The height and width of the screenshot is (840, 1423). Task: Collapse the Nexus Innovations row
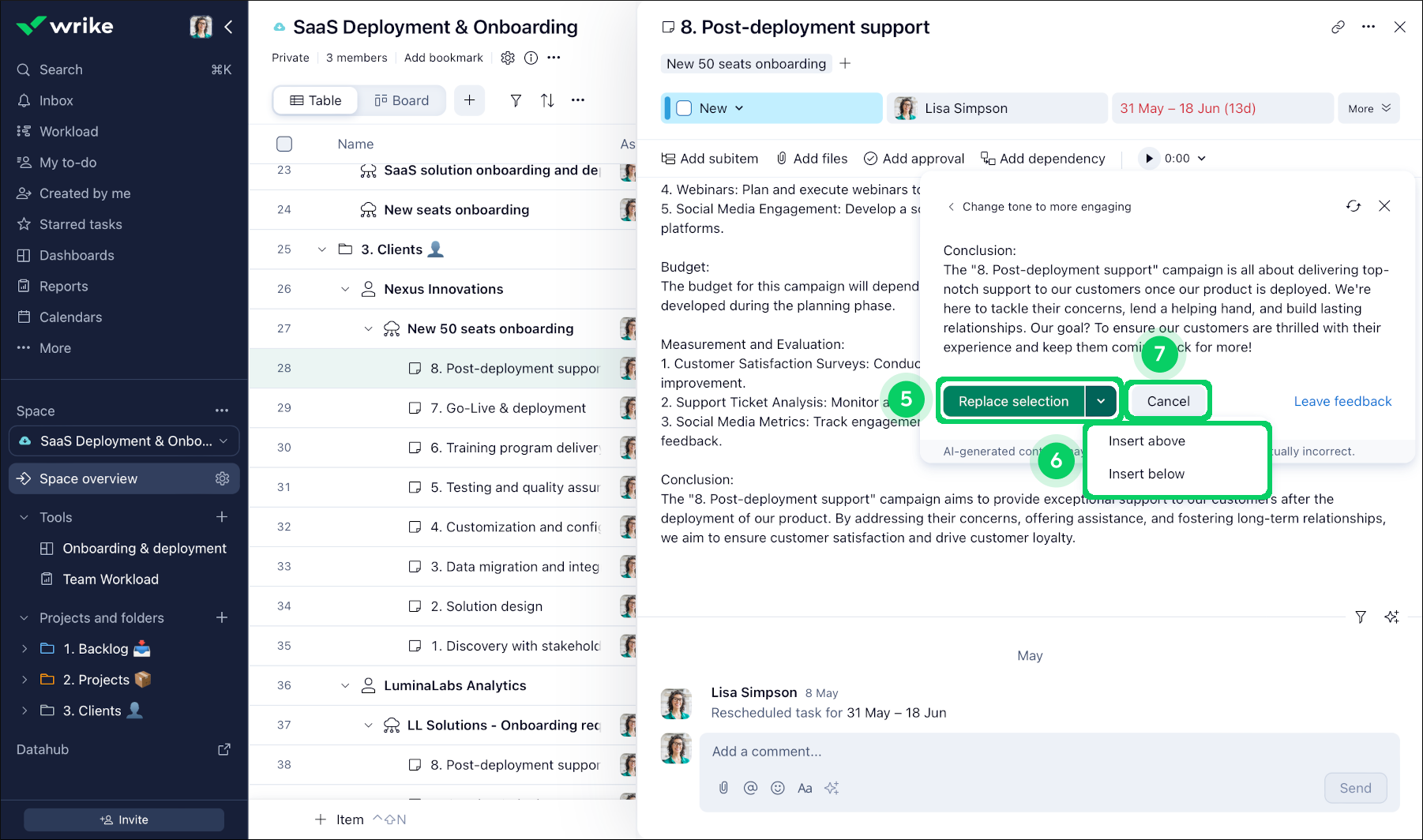click(x=345, y=289)
